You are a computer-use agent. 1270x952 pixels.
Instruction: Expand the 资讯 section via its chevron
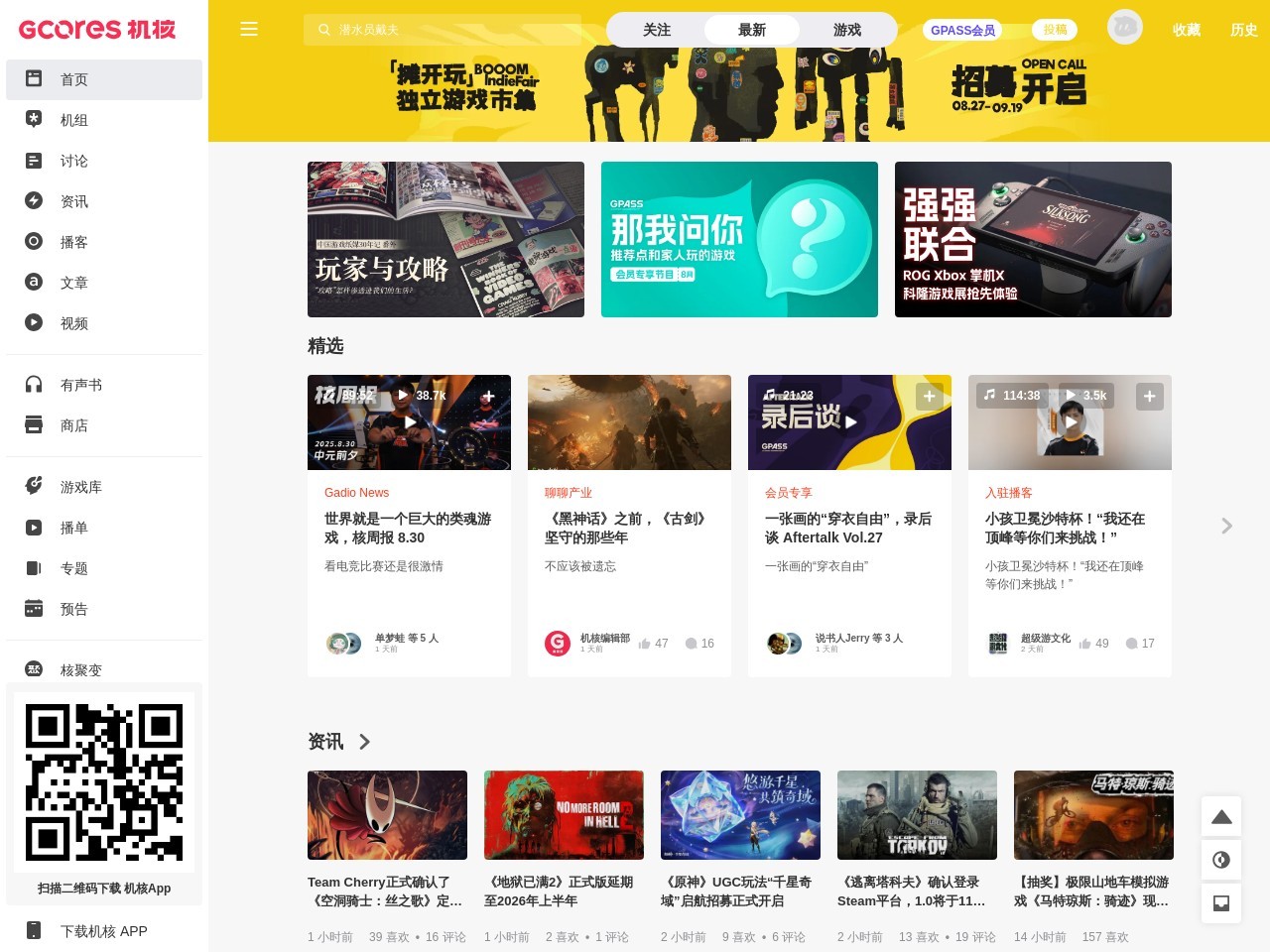pyautogui.click(x=364, y=742)
